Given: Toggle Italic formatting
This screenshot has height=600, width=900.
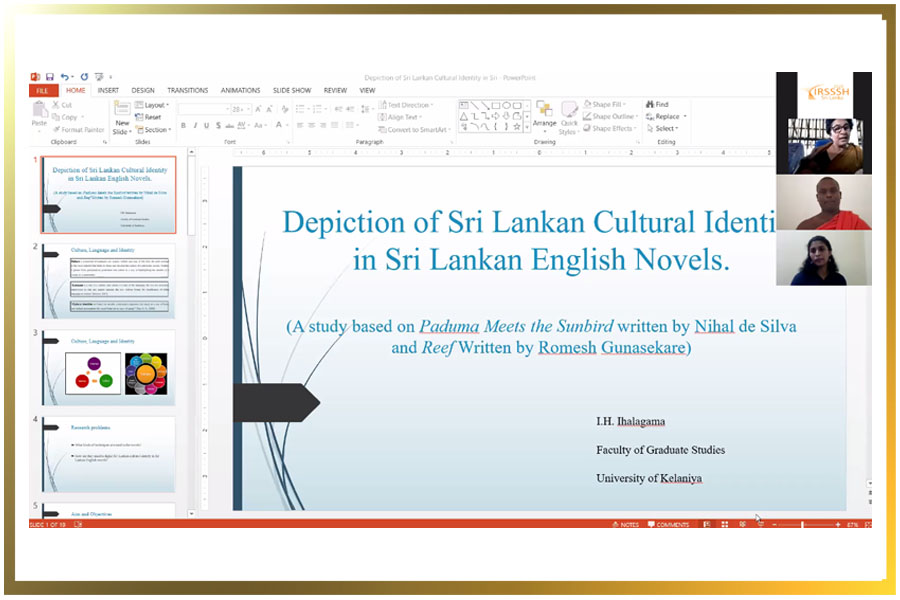Looking at the screenshot, I should 195,125.
